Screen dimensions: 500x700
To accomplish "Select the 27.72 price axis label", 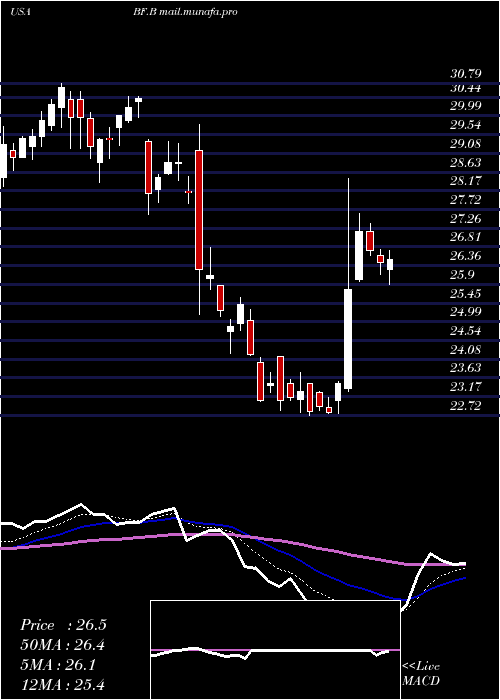I will 465,200.
